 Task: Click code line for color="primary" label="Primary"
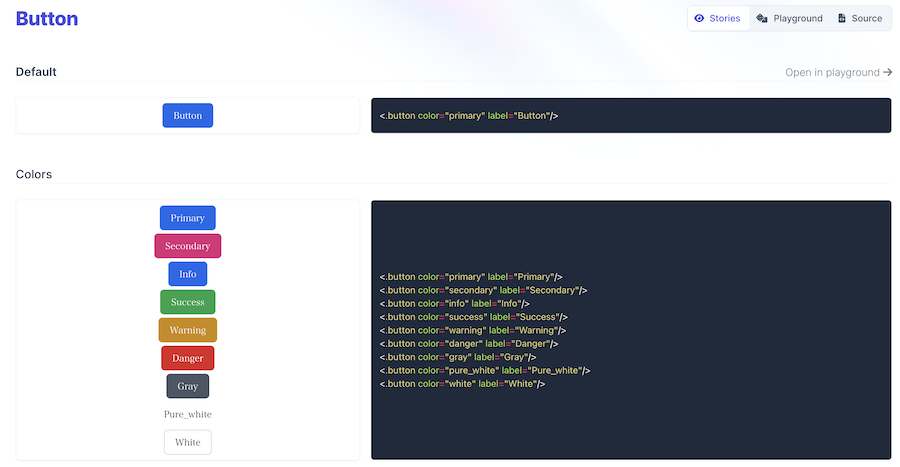click(x=471, y=277)
